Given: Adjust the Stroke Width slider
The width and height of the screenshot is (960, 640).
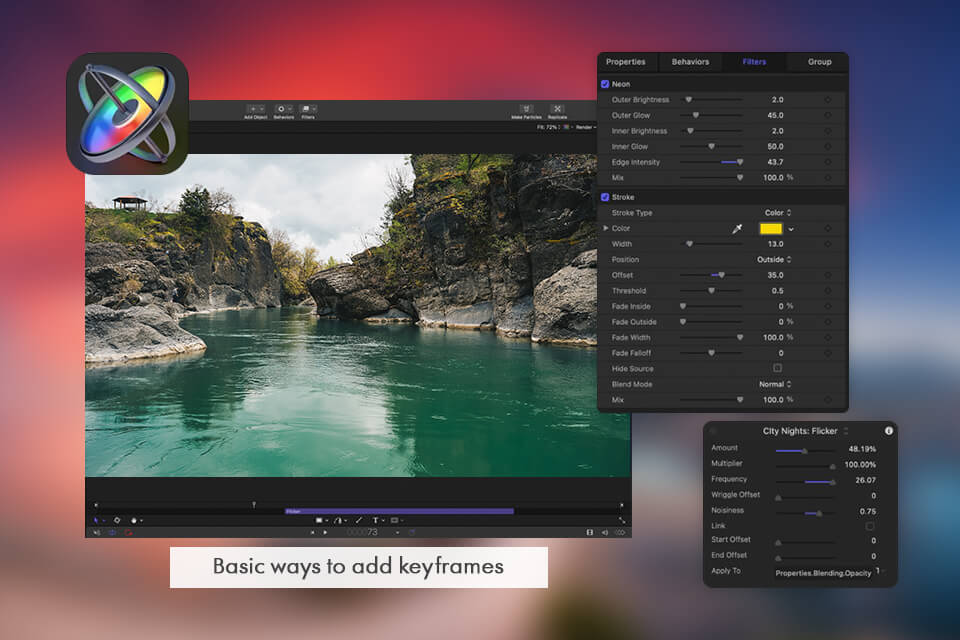Looking at the screenshot, I should coord(711,244).
